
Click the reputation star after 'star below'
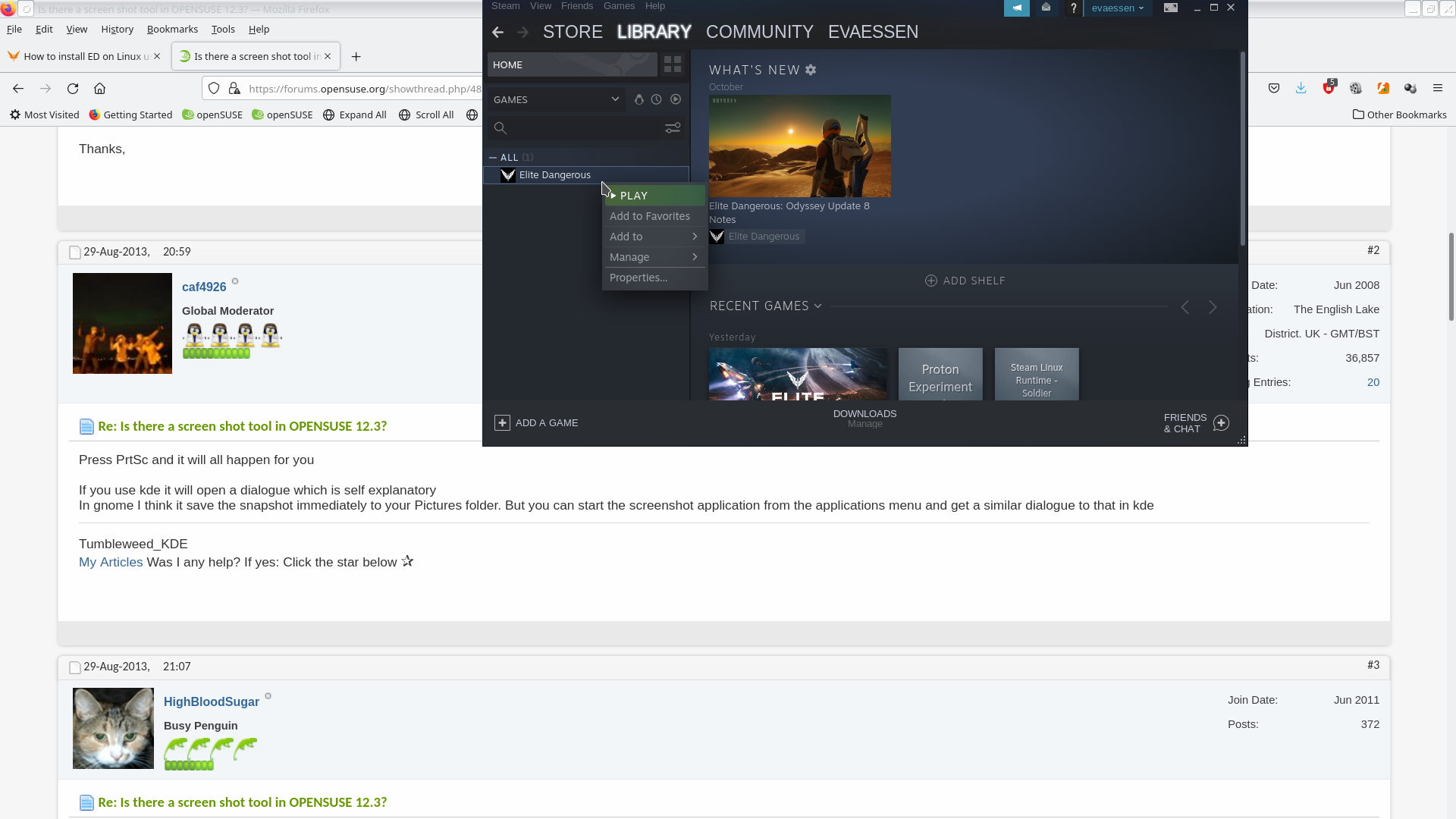407,561
